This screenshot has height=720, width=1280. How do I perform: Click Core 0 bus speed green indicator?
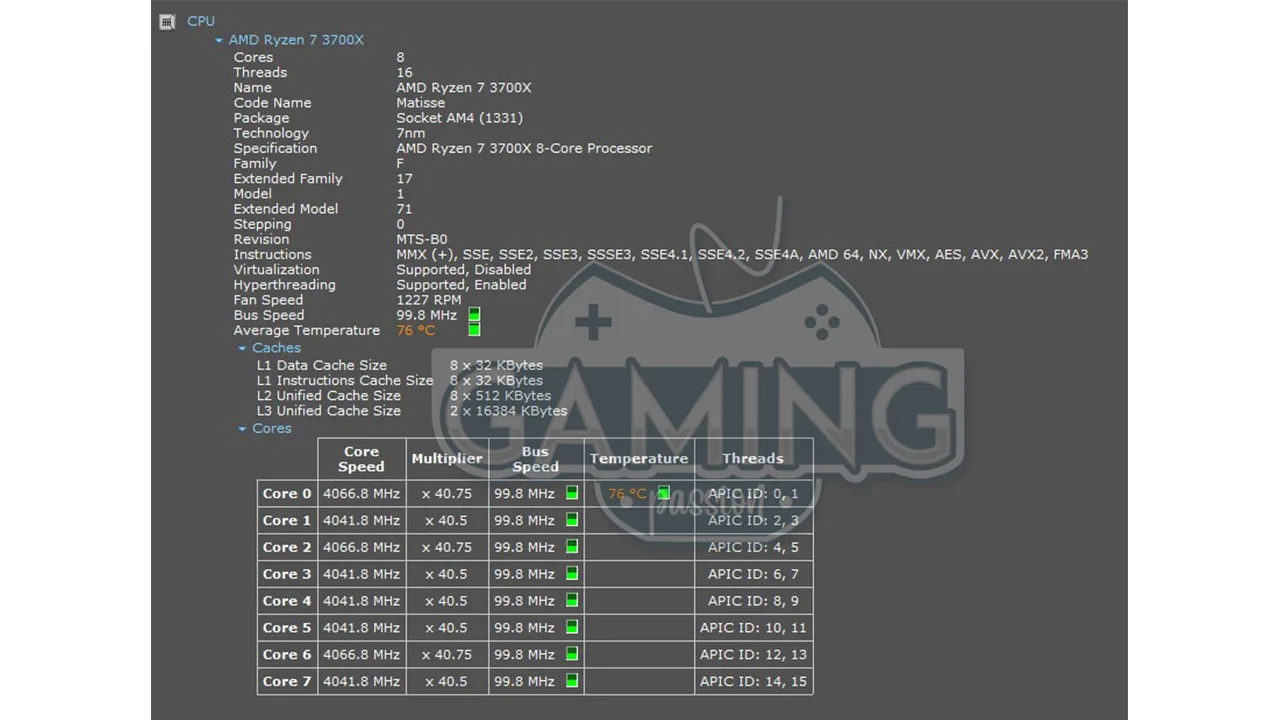point(572,493)
